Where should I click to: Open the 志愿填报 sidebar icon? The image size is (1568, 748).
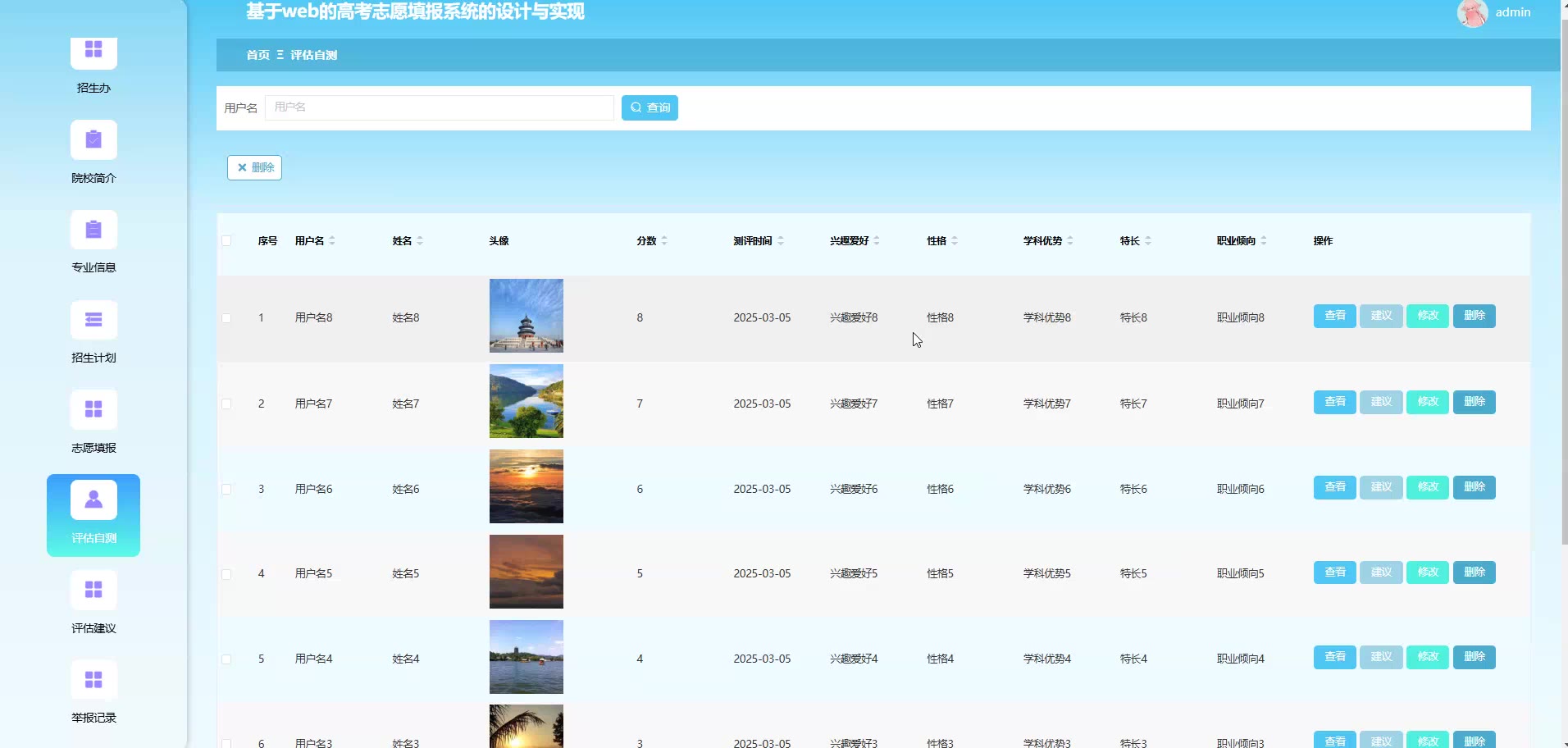coord(93,410)
